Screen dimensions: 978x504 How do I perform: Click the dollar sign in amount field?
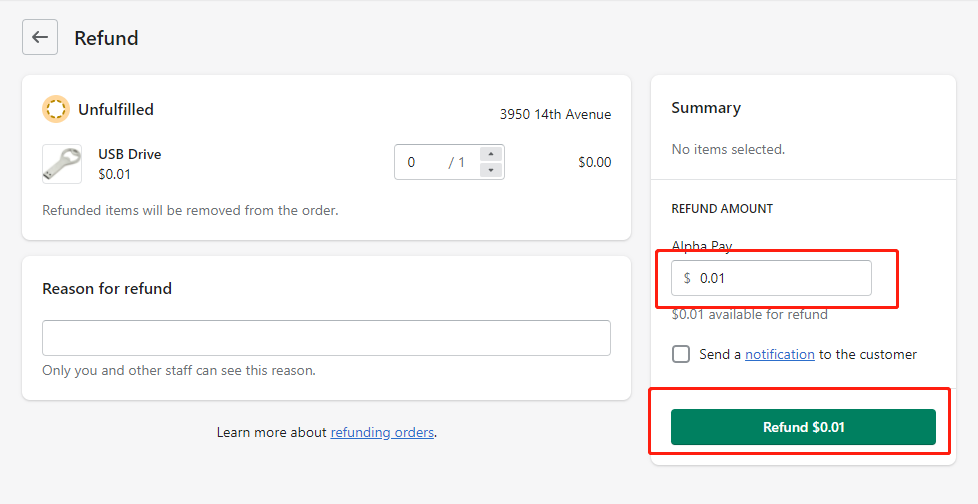point(687,278)
